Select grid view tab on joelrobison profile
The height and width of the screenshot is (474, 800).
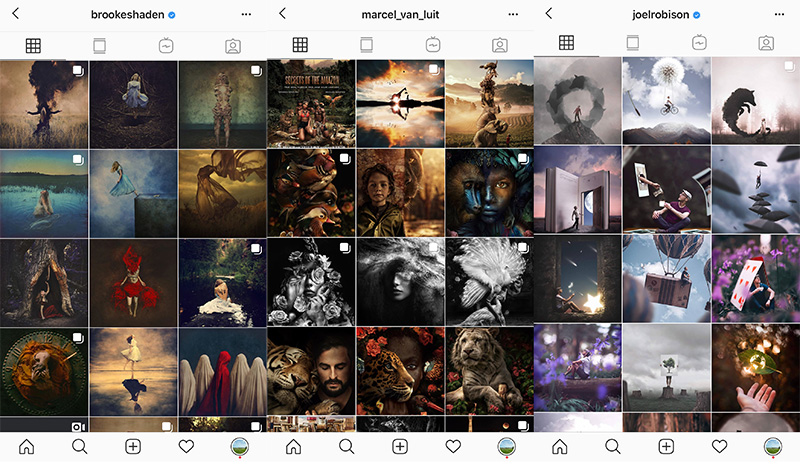click(x=566, y=43)
